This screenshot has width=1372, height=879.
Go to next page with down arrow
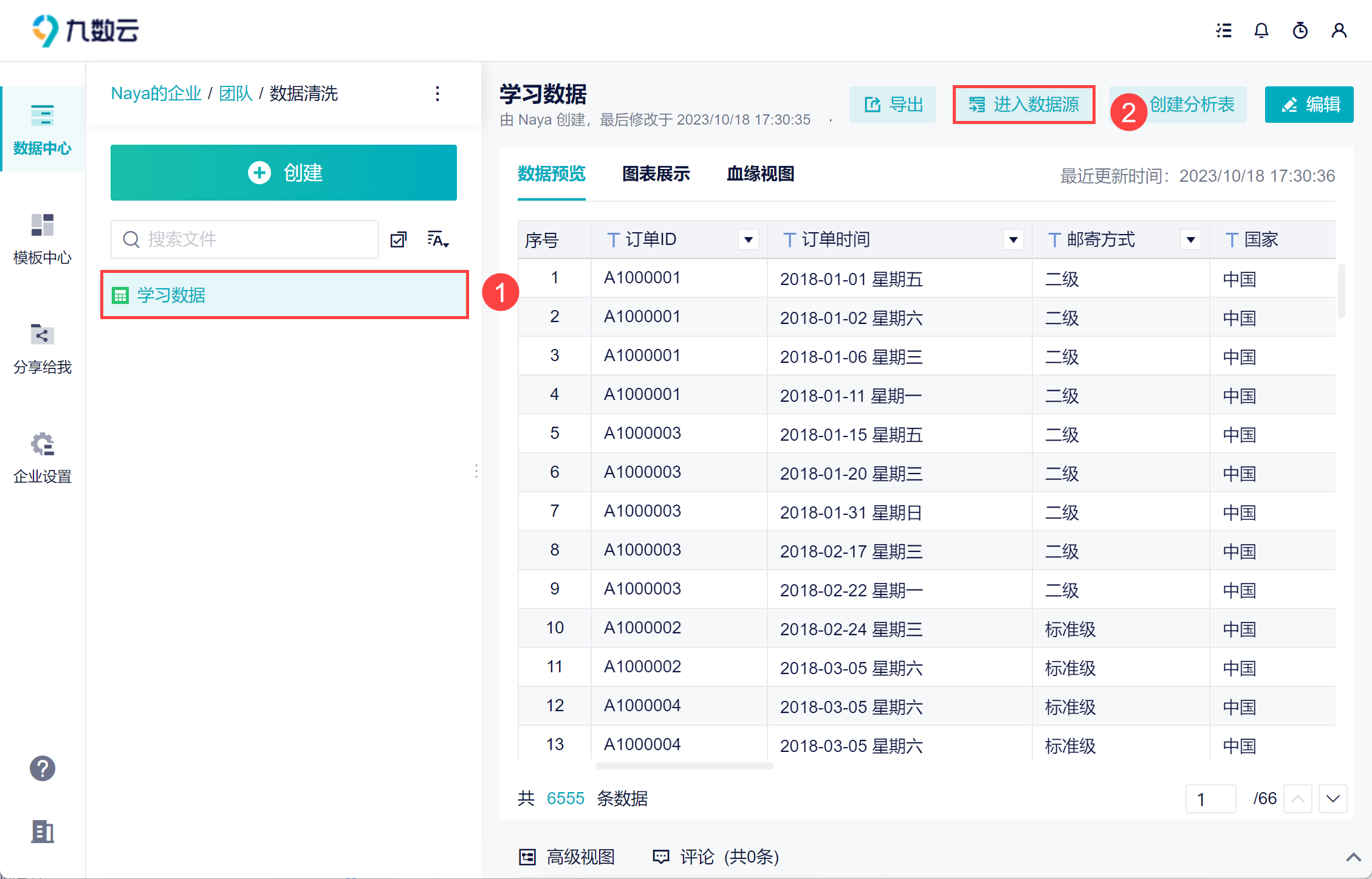coord(1333,798)
